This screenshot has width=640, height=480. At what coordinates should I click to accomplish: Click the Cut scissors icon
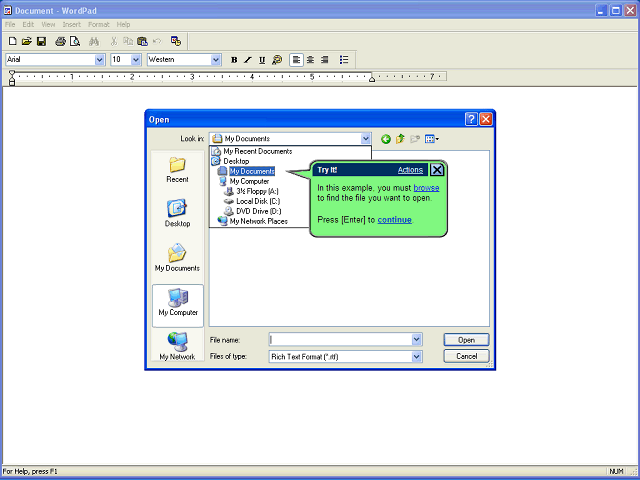(x=114, y=41)
